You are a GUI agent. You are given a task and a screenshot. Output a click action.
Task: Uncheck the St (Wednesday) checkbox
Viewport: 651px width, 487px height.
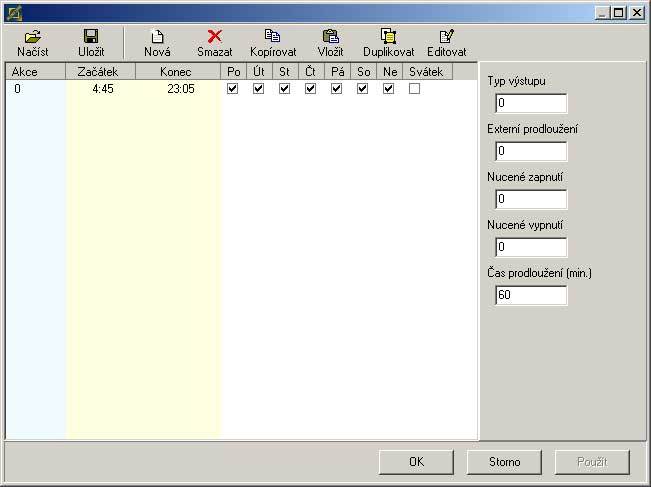tap(284, 88)
